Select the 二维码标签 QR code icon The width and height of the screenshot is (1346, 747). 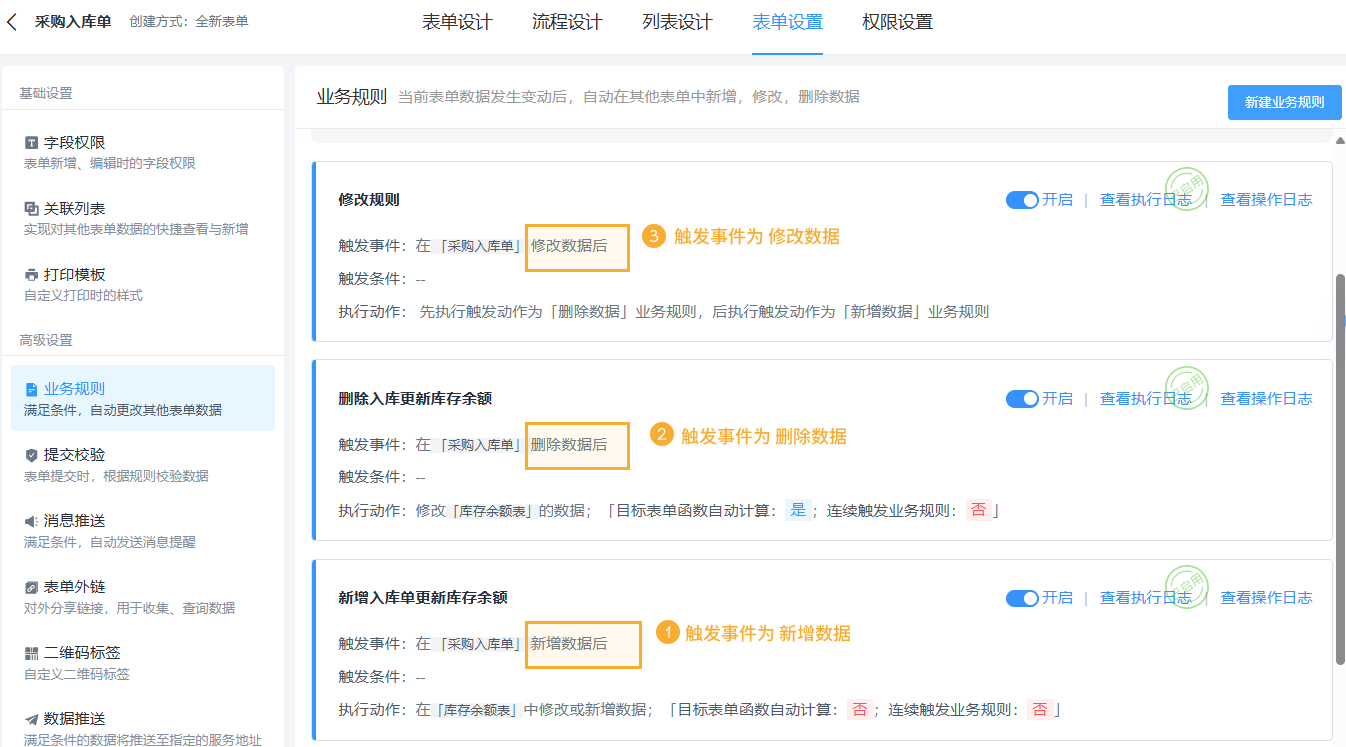click(32, 653)
